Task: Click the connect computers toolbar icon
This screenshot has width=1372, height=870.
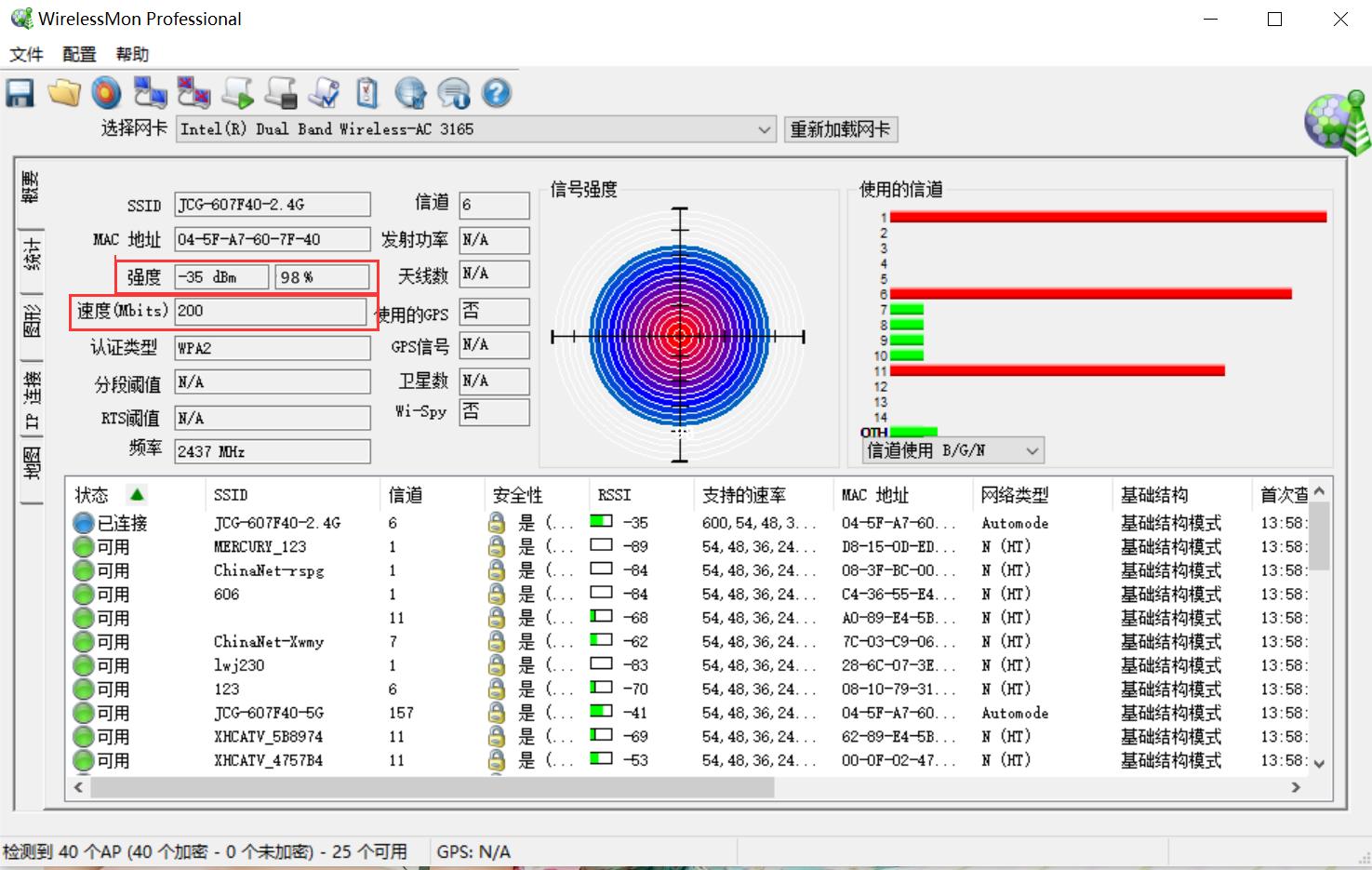Action: (x=150, y=93)
